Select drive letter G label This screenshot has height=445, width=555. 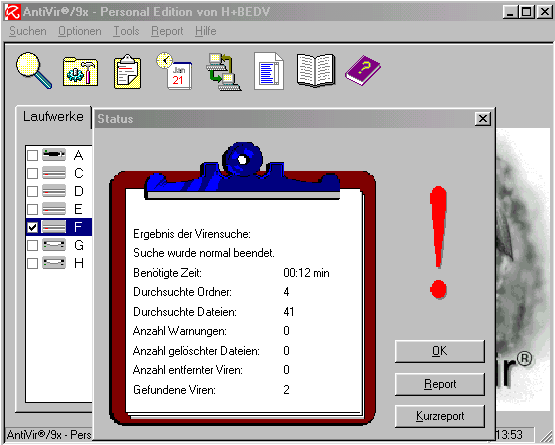point(79,245)
